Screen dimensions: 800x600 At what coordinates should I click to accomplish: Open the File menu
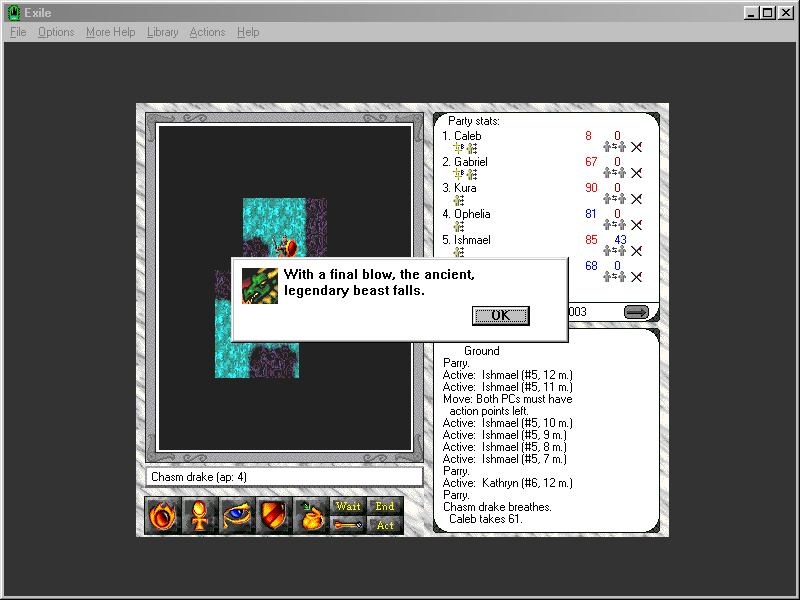point(18,32)
